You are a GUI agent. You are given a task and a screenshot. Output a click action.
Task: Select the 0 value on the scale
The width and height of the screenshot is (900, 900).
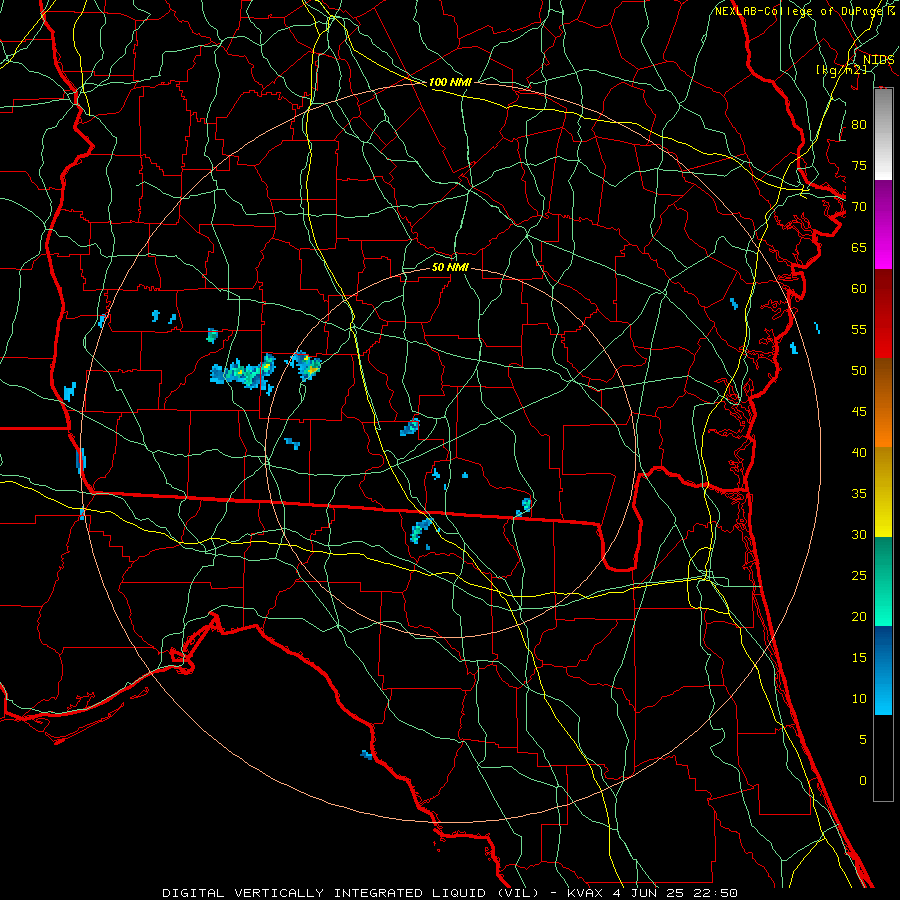[x=863, y=781]
